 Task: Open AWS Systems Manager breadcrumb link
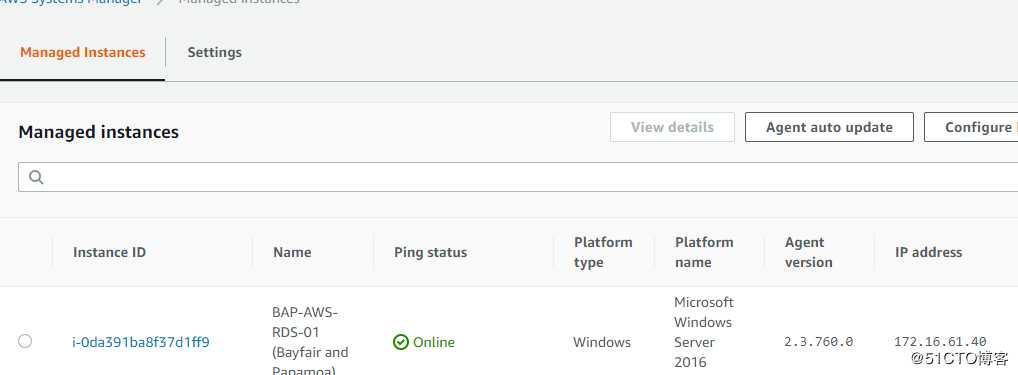click(71, 2)
